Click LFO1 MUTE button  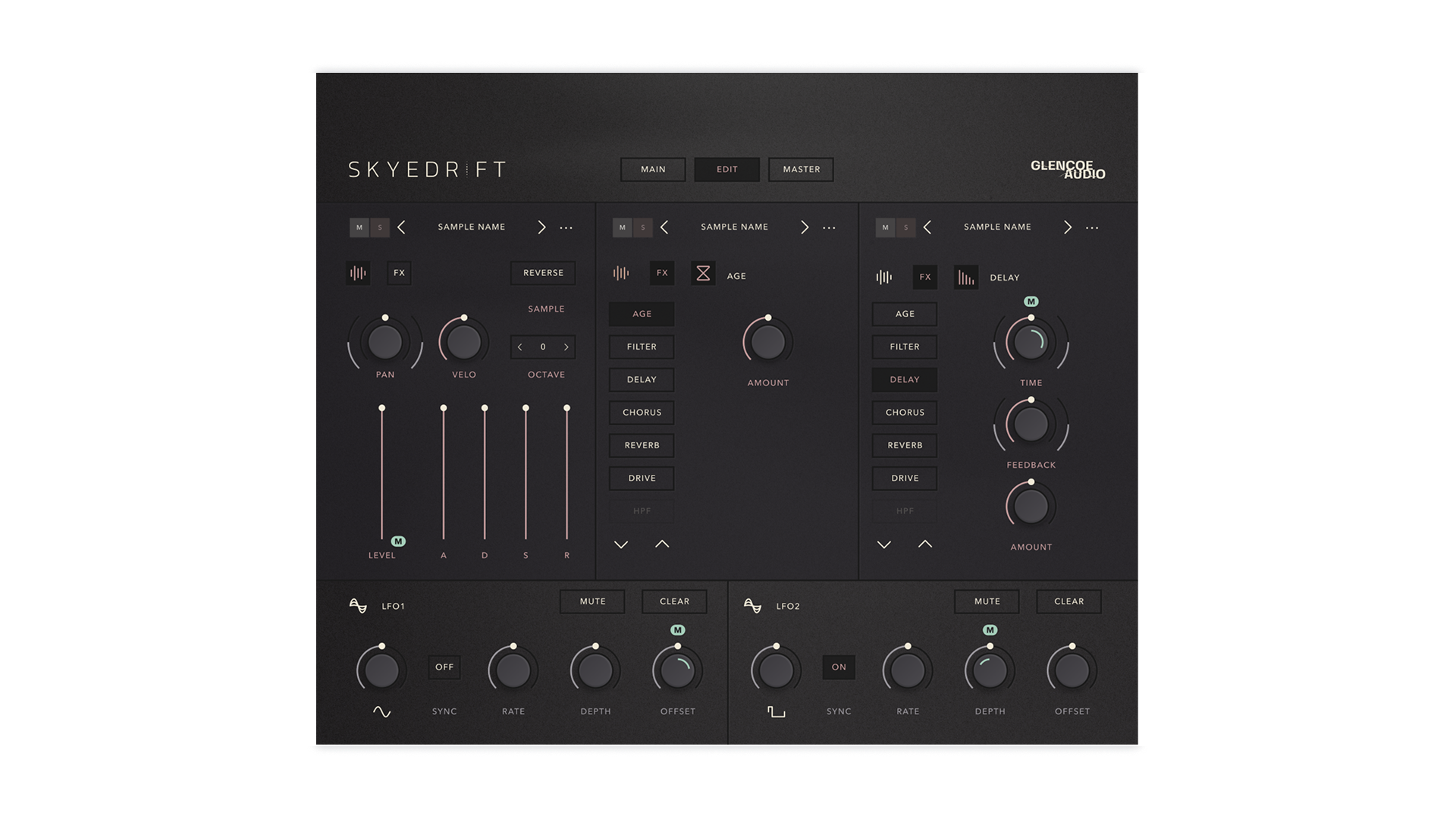(x=592, y=601)
